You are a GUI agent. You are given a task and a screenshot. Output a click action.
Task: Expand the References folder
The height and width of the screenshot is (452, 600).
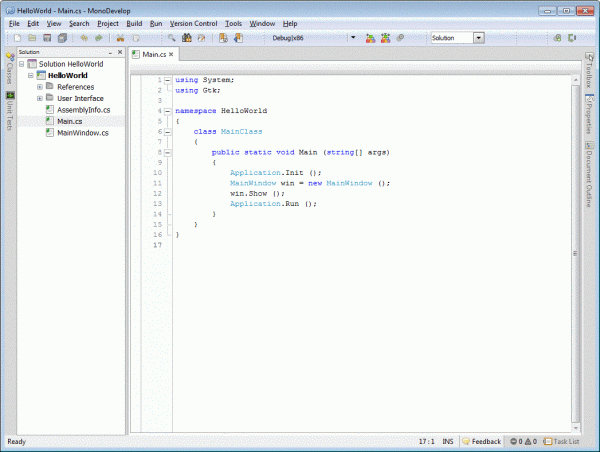coord(40,87)
